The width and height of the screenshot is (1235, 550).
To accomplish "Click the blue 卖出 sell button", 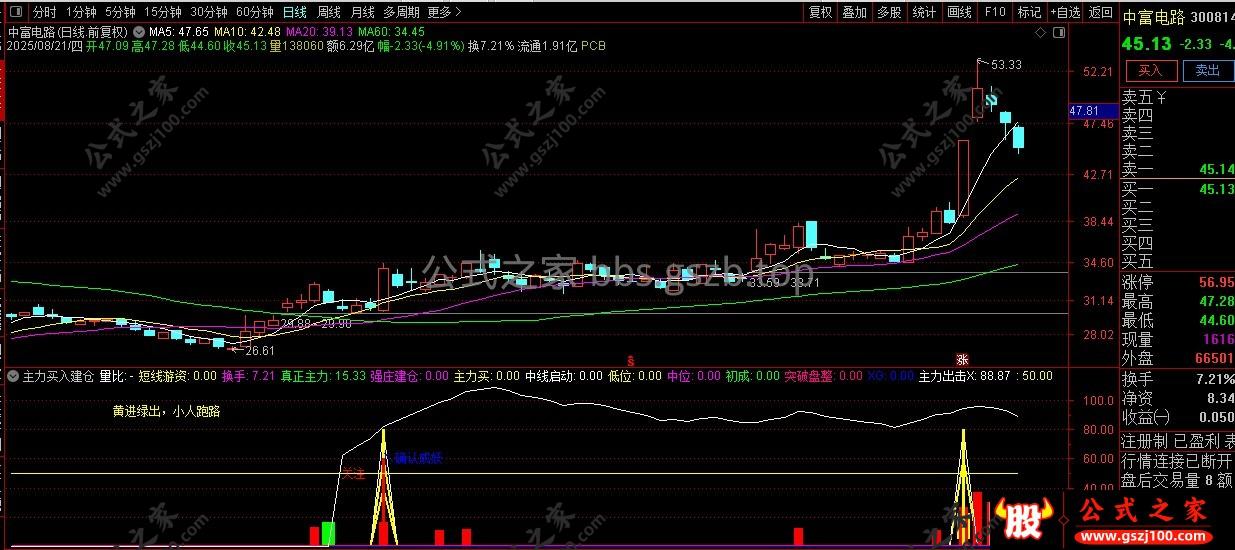I will pos(1208,70).
